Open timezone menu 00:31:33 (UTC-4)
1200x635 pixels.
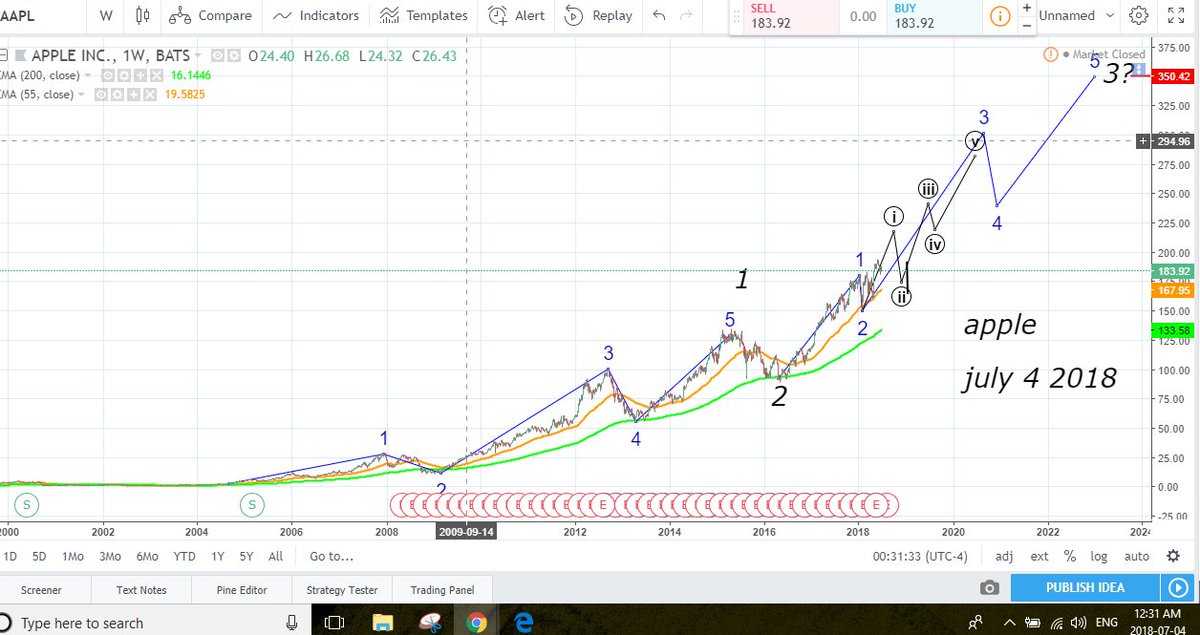point(922,556)
